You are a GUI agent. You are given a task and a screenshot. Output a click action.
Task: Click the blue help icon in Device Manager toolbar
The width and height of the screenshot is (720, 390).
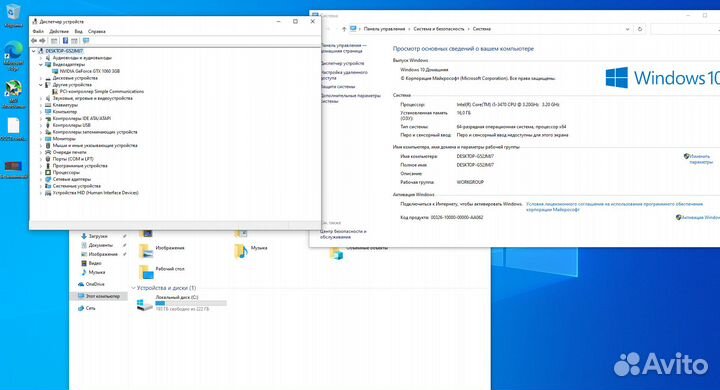coord(65,40)
